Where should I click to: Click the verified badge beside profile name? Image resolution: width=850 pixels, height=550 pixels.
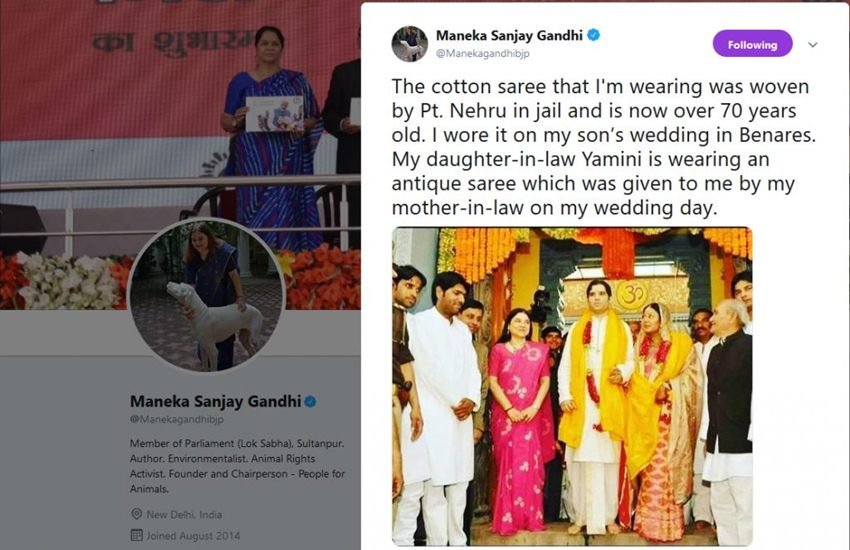[x=311, y=402]
